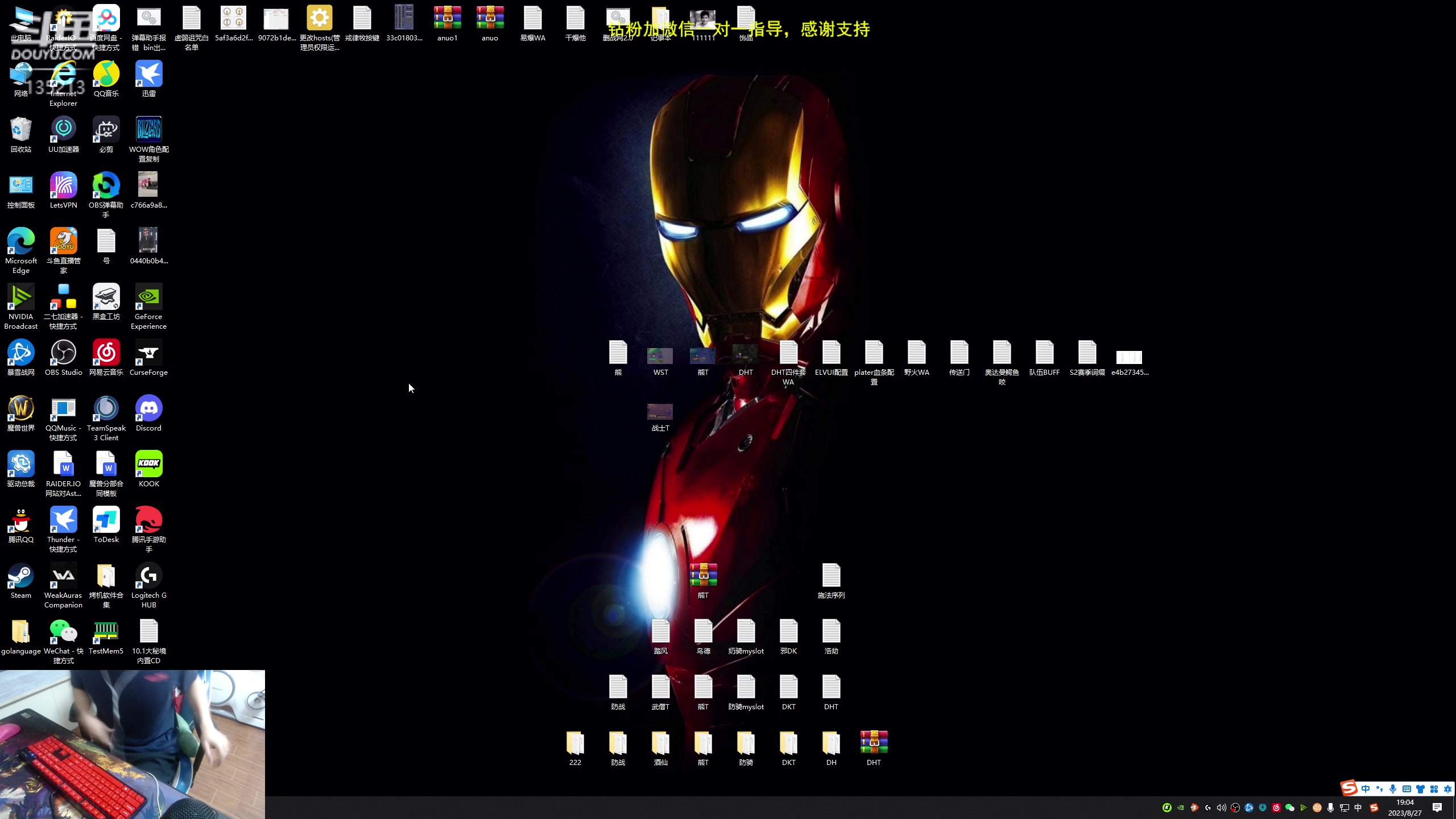This screenshot has height=819, width=1456.
Task: Launch the KOOK app icon
Action: pos(148,470)
